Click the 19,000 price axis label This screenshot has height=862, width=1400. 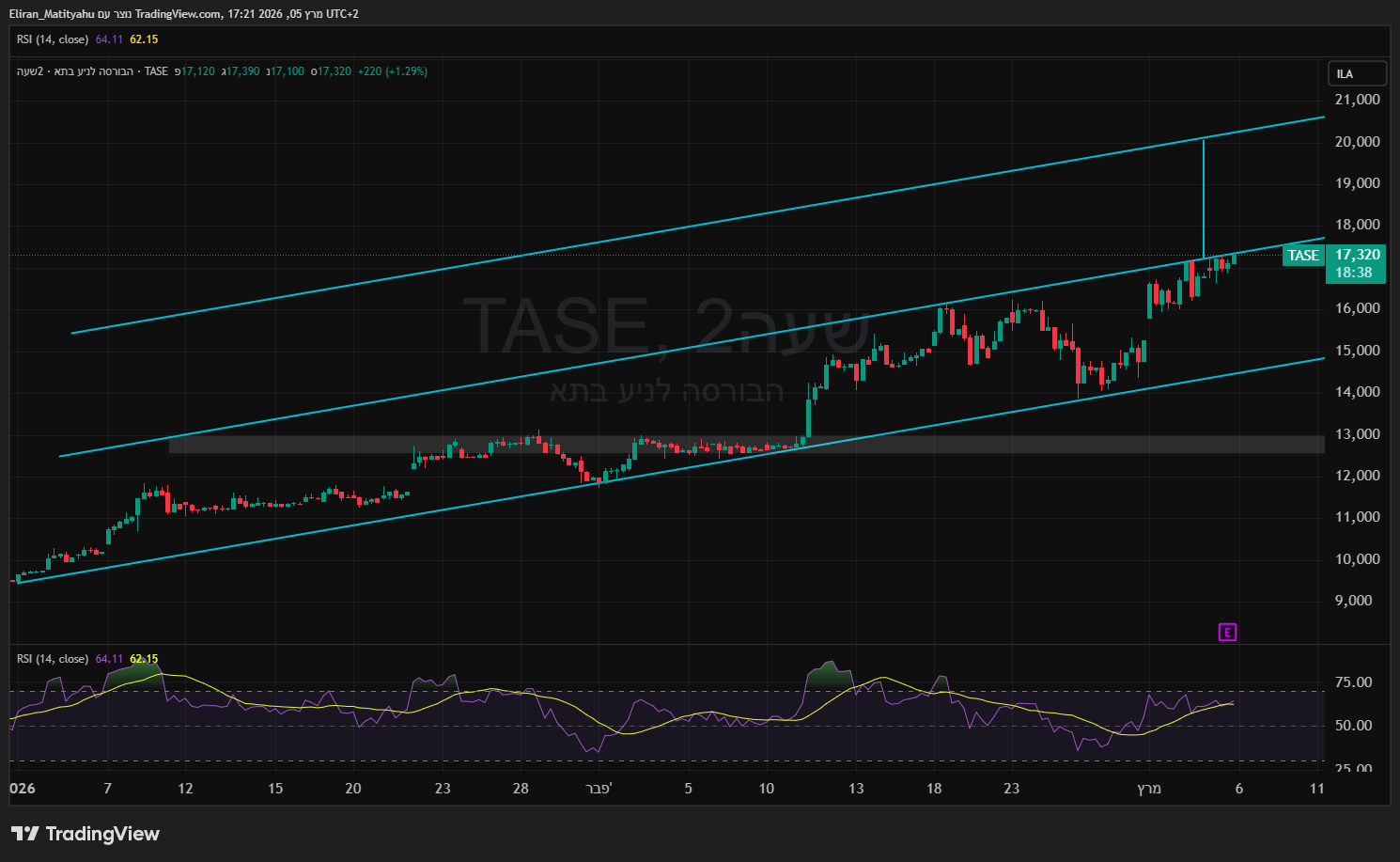coord(1358,183)
